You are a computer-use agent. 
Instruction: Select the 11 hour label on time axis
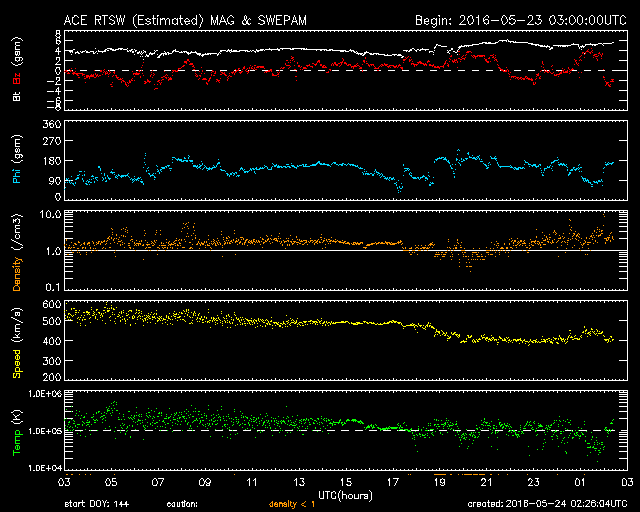(252, 482)
